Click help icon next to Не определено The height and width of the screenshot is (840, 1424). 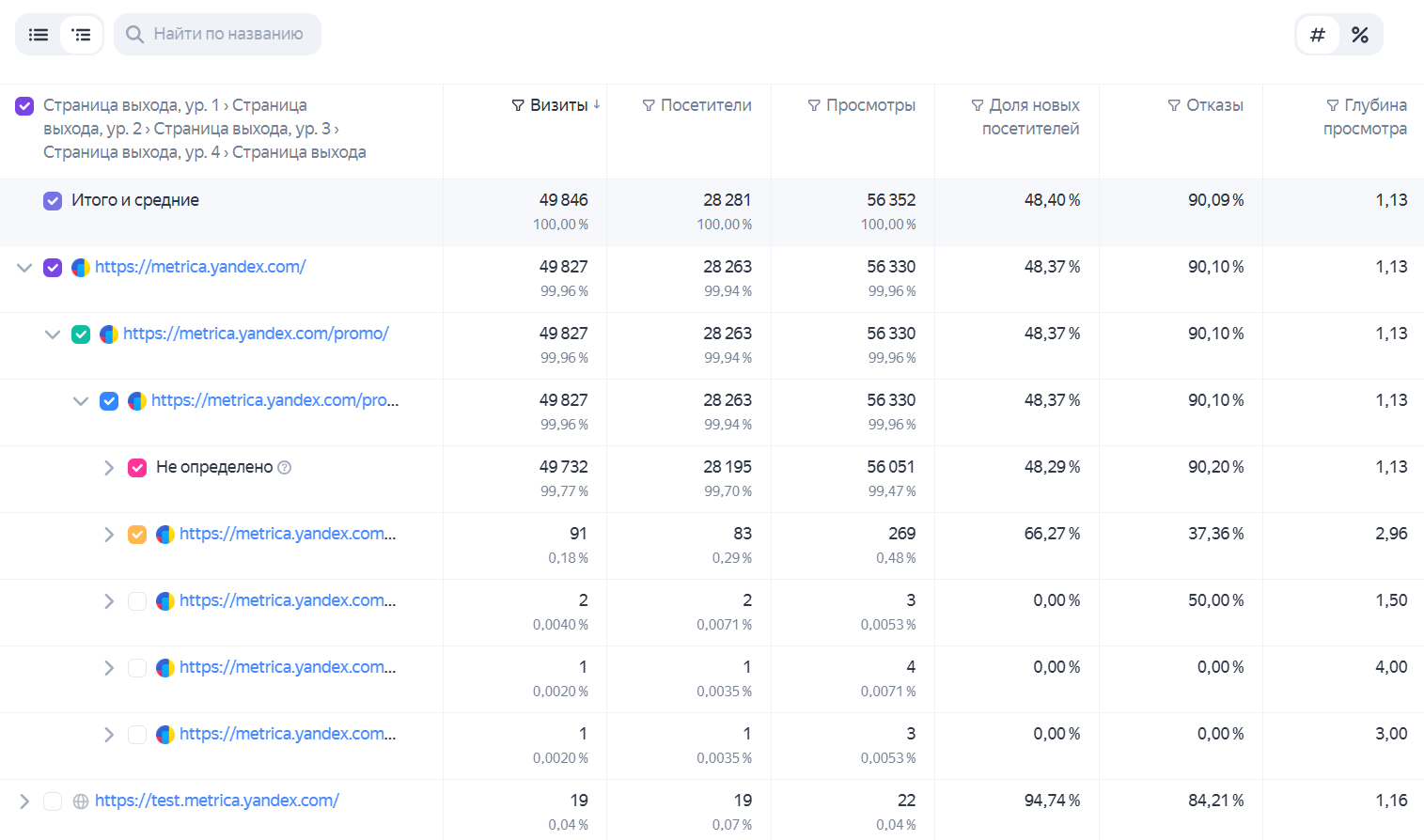[x=285, y=467]
